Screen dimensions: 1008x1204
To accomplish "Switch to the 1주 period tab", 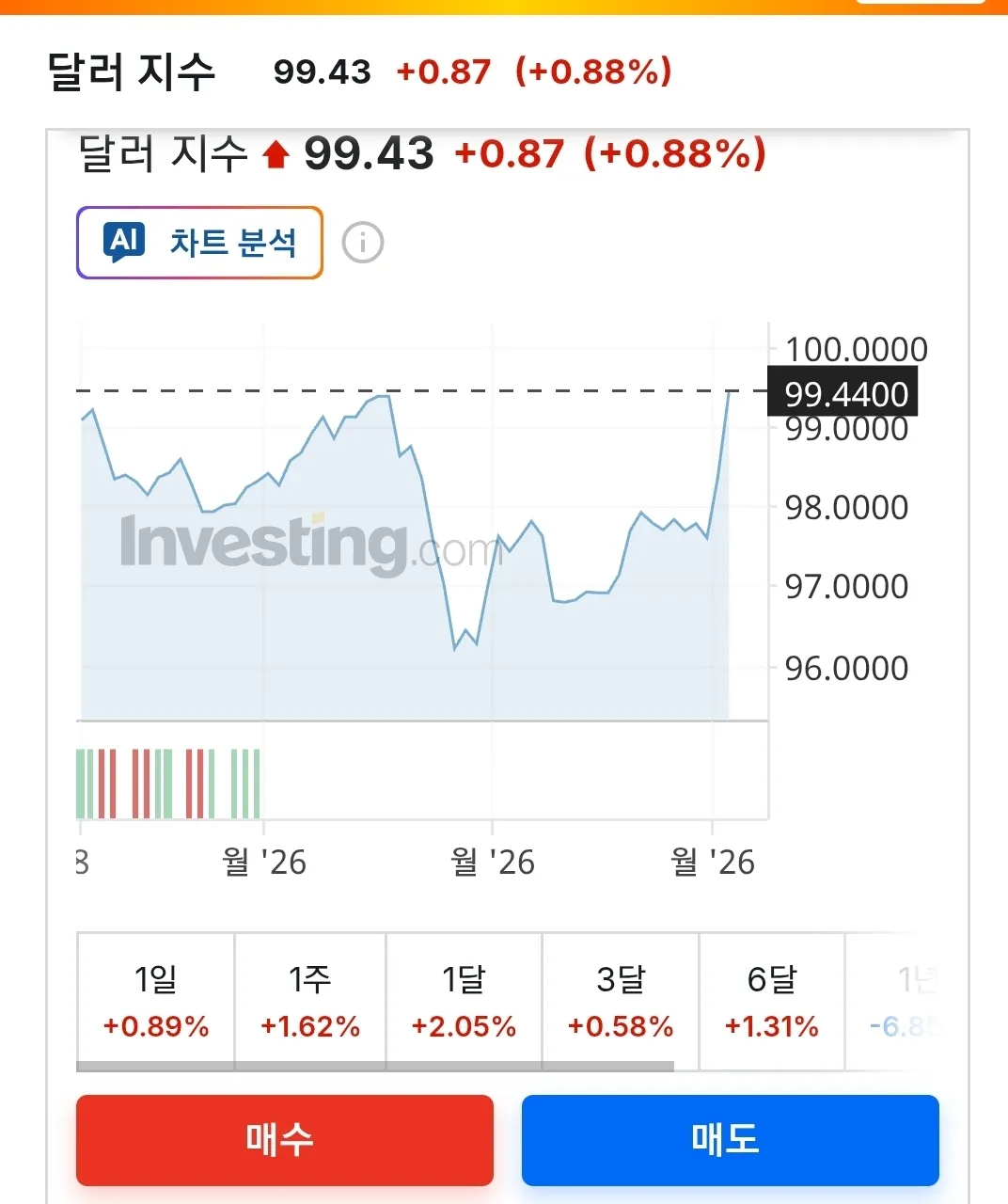I will [310, 1001].
